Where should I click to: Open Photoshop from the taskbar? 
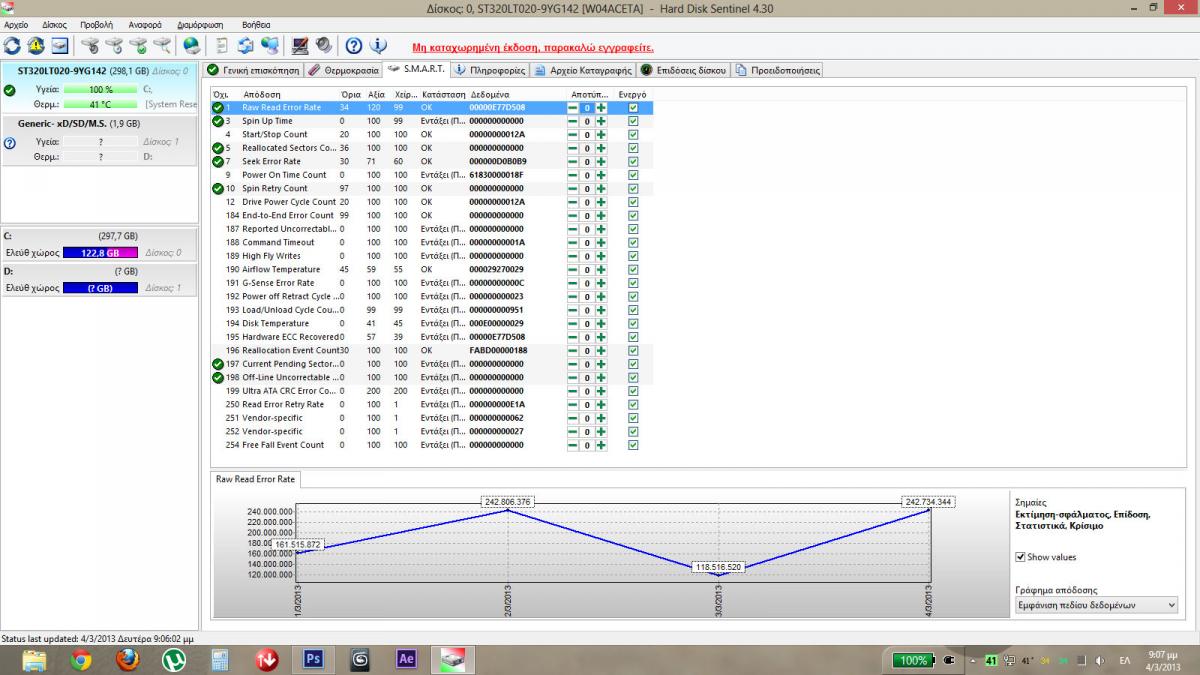[x=311, y=660]
